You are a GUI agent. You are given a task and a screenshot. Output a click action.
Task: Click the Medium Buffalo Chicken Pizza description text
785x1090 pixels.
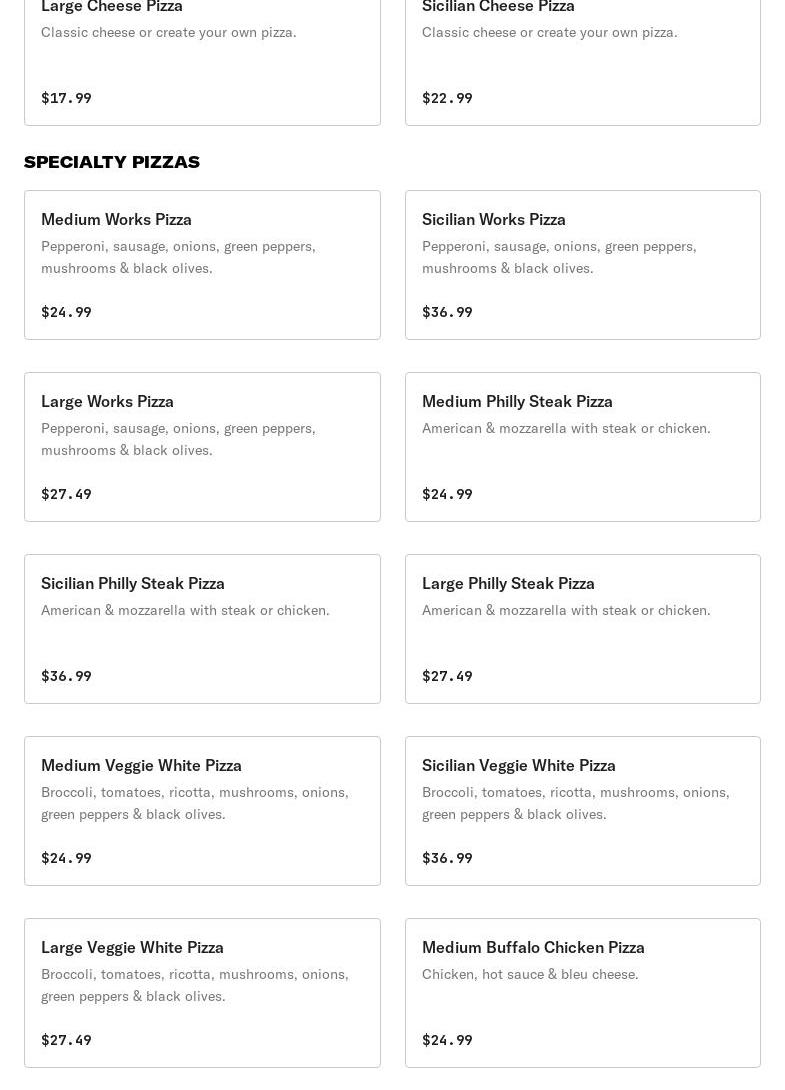[530, 975]
